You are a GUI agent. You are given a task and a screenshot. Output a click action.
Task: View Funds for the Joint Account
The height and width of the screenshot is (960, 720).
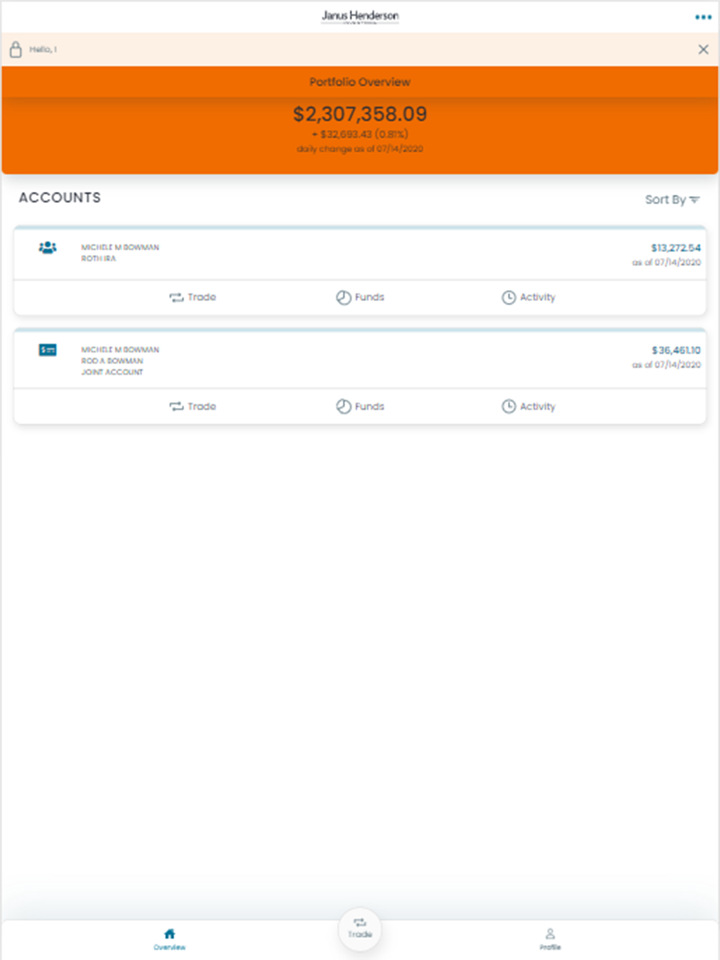pos(360,406)
